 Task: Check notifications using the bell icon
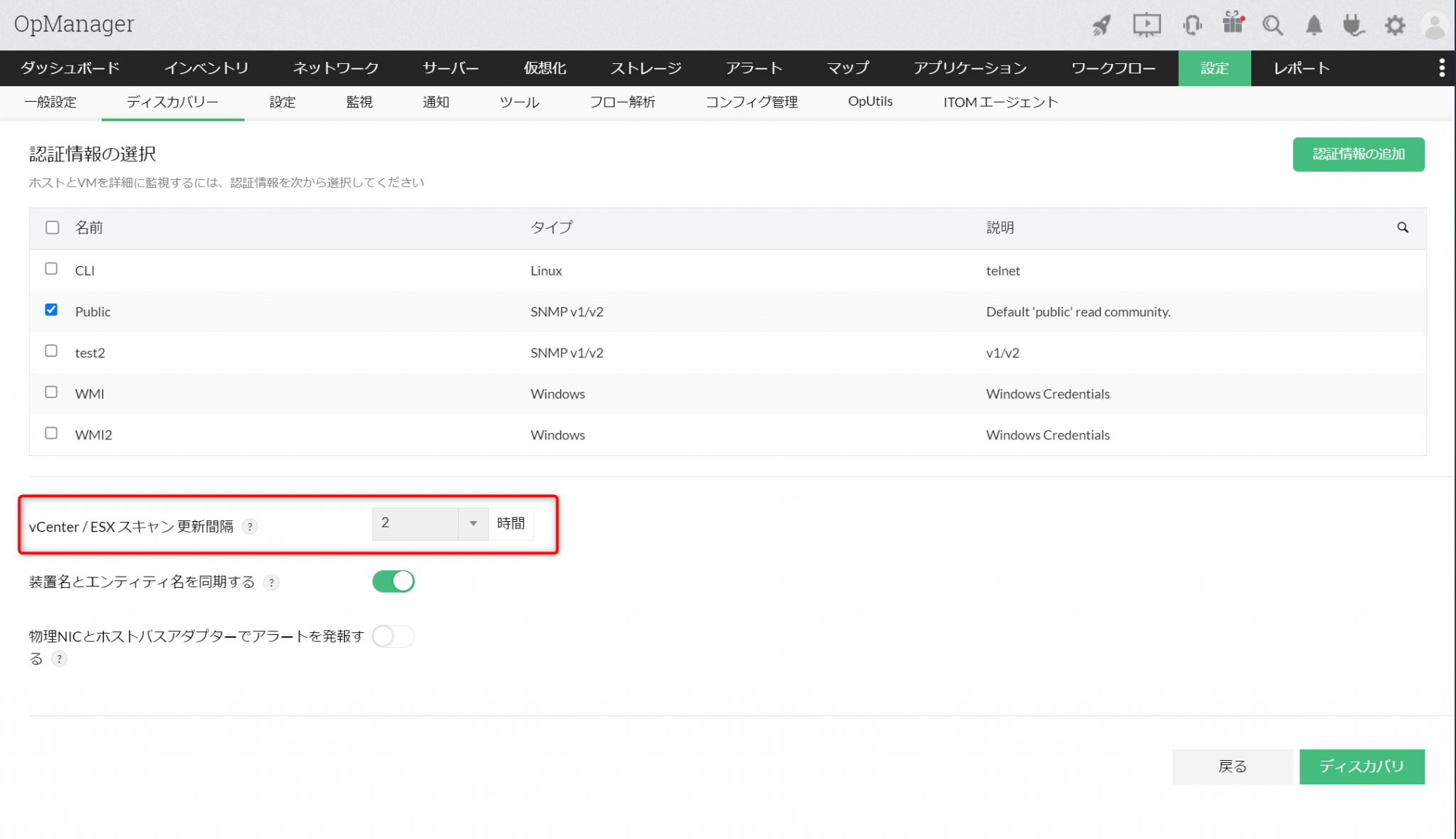point(1314,24)
